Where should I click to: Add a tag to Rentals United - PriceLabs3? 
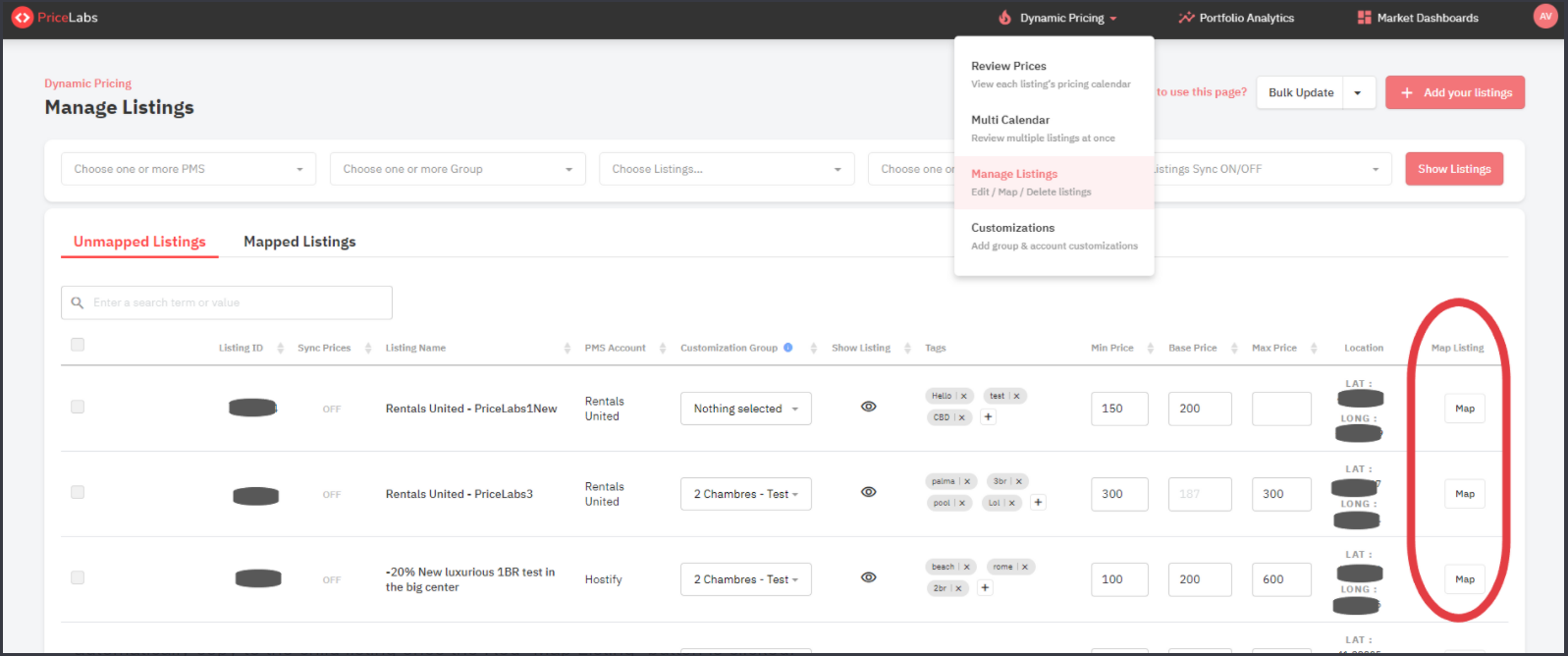[1039, 503]
